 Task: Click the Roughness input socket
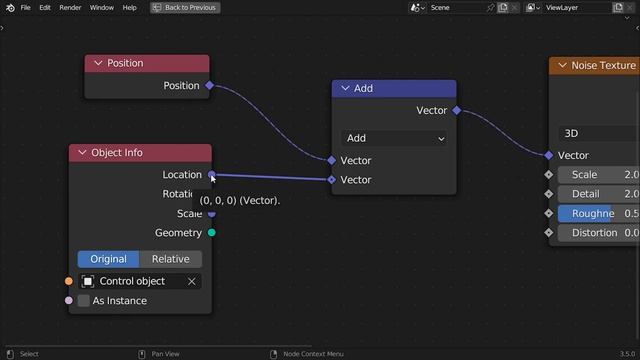pos(549,213)
